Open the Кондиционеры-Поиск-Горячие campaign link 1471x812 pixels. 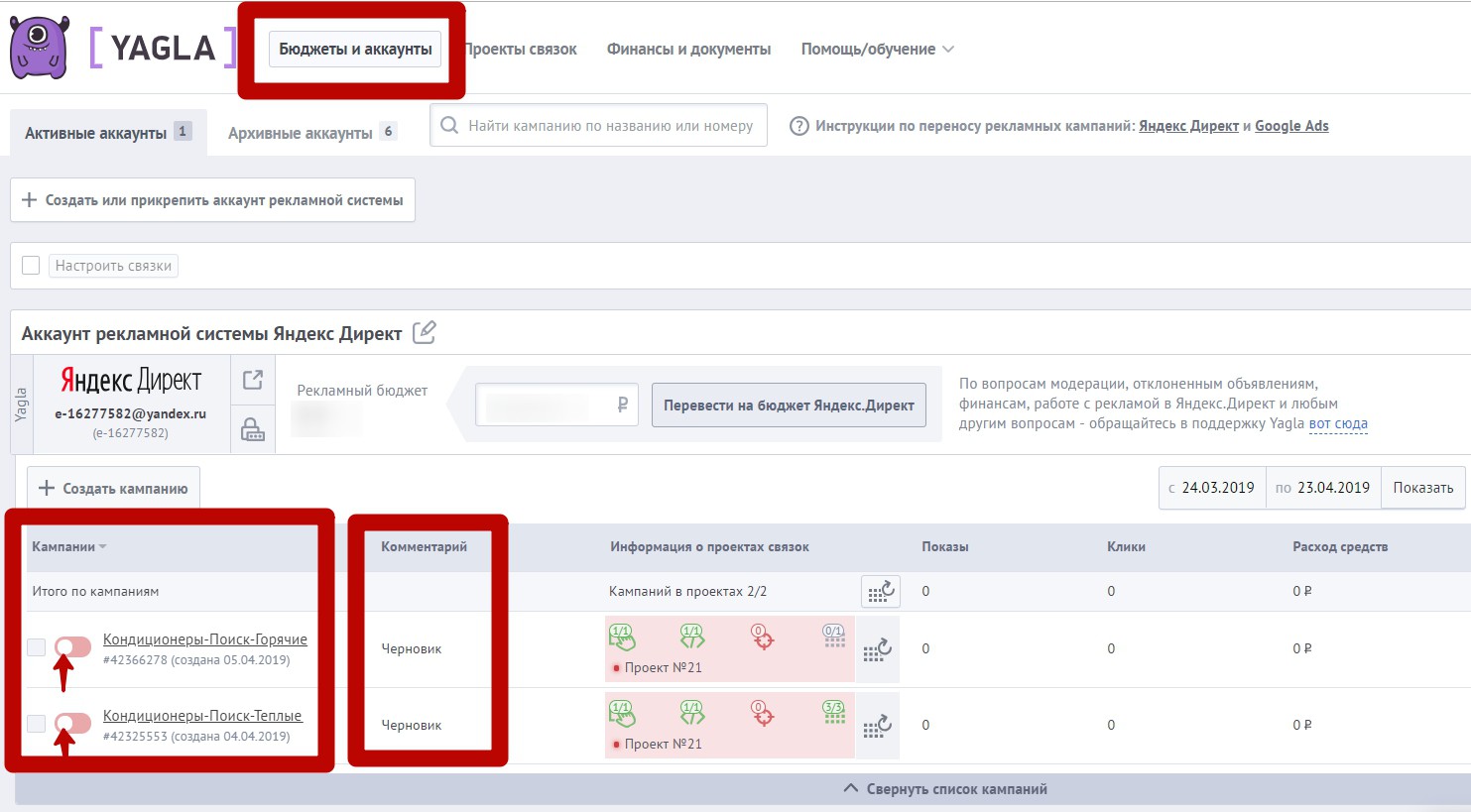tap(205, 639)
